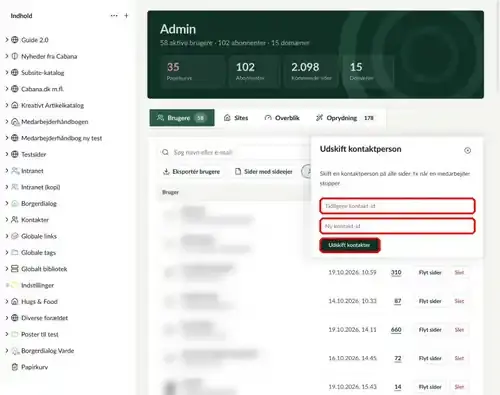
Task: Expand the Intranet (kopi) tree node
Action: coord(7,187)
